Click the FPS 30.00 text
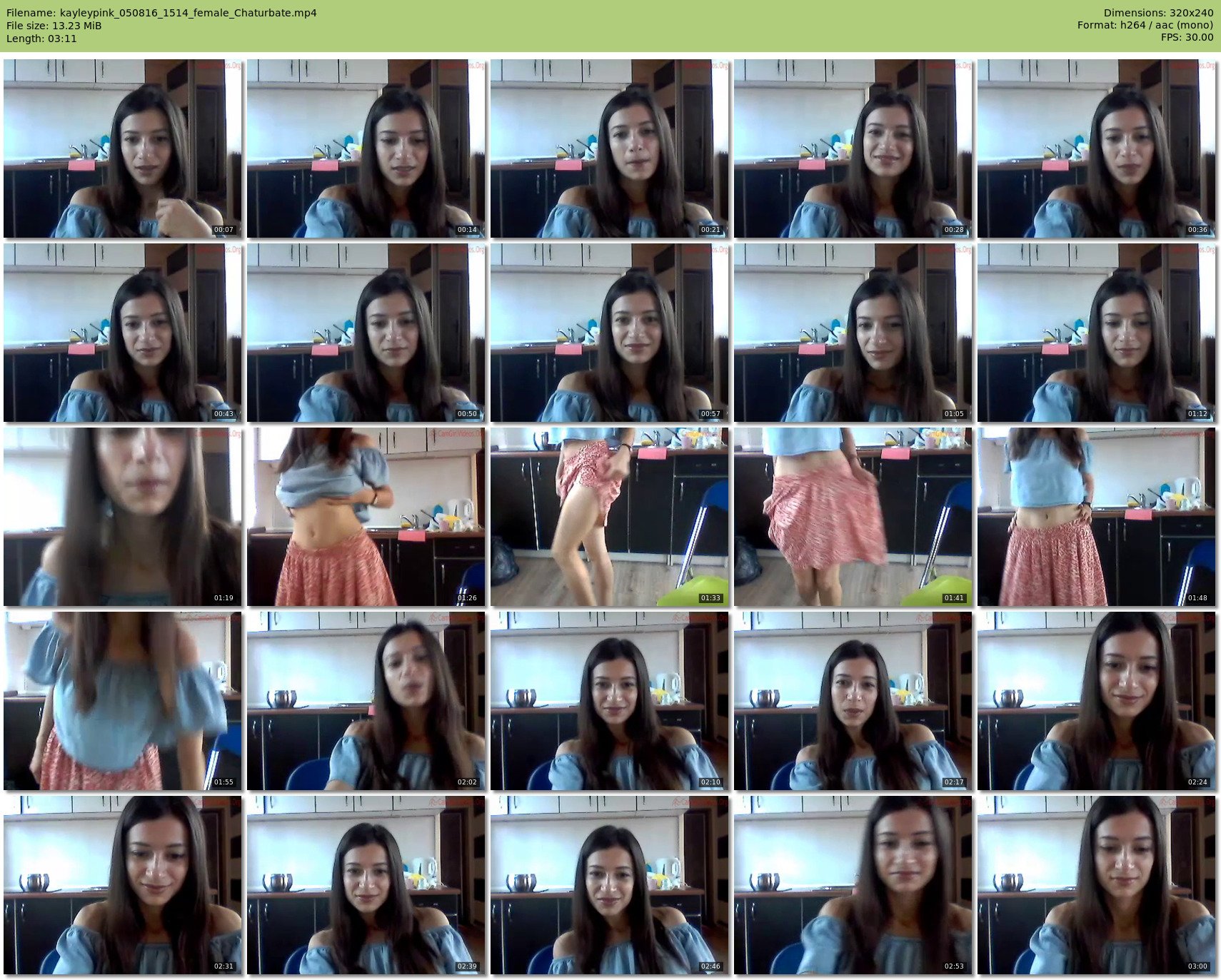Screen dimensions: 1221x980 pos(1187,37)
